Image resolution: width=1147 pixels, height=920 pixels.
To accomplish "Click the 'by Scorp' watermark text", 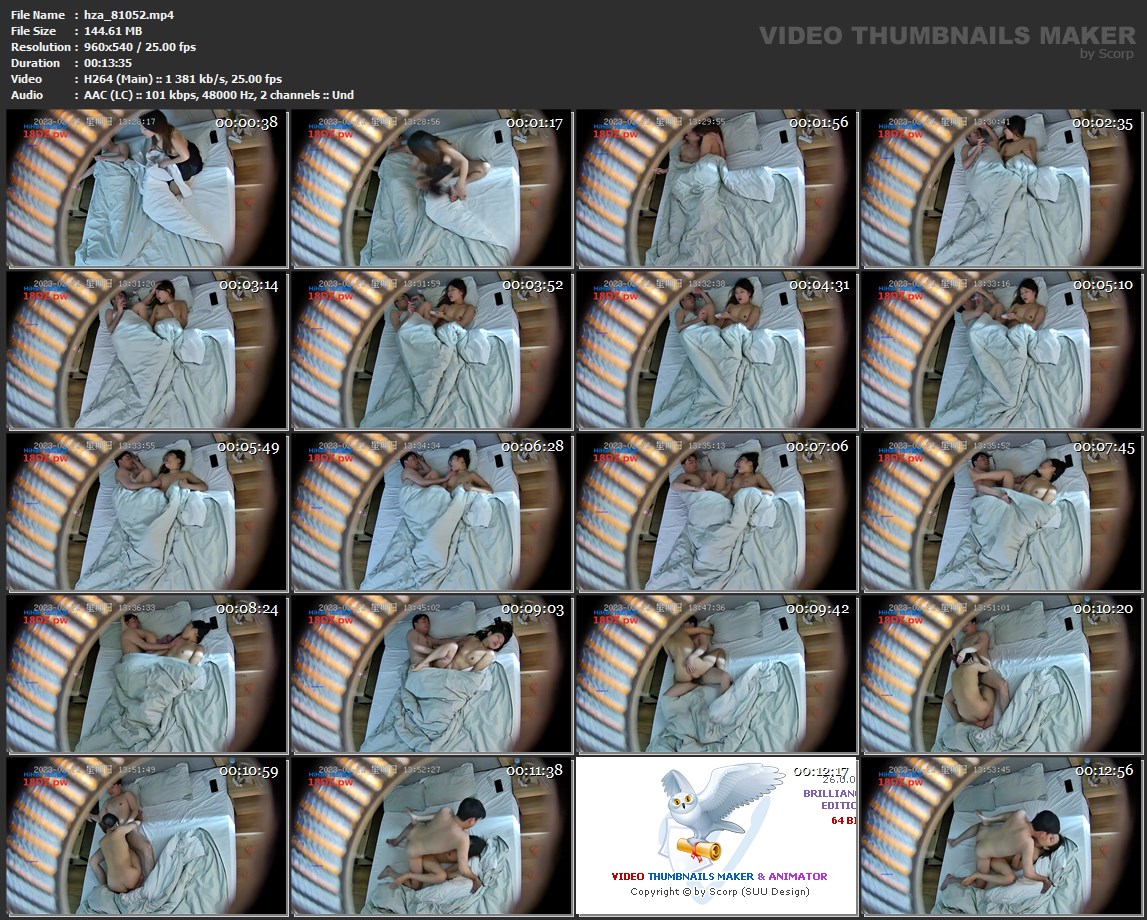I will (1107, 54).
